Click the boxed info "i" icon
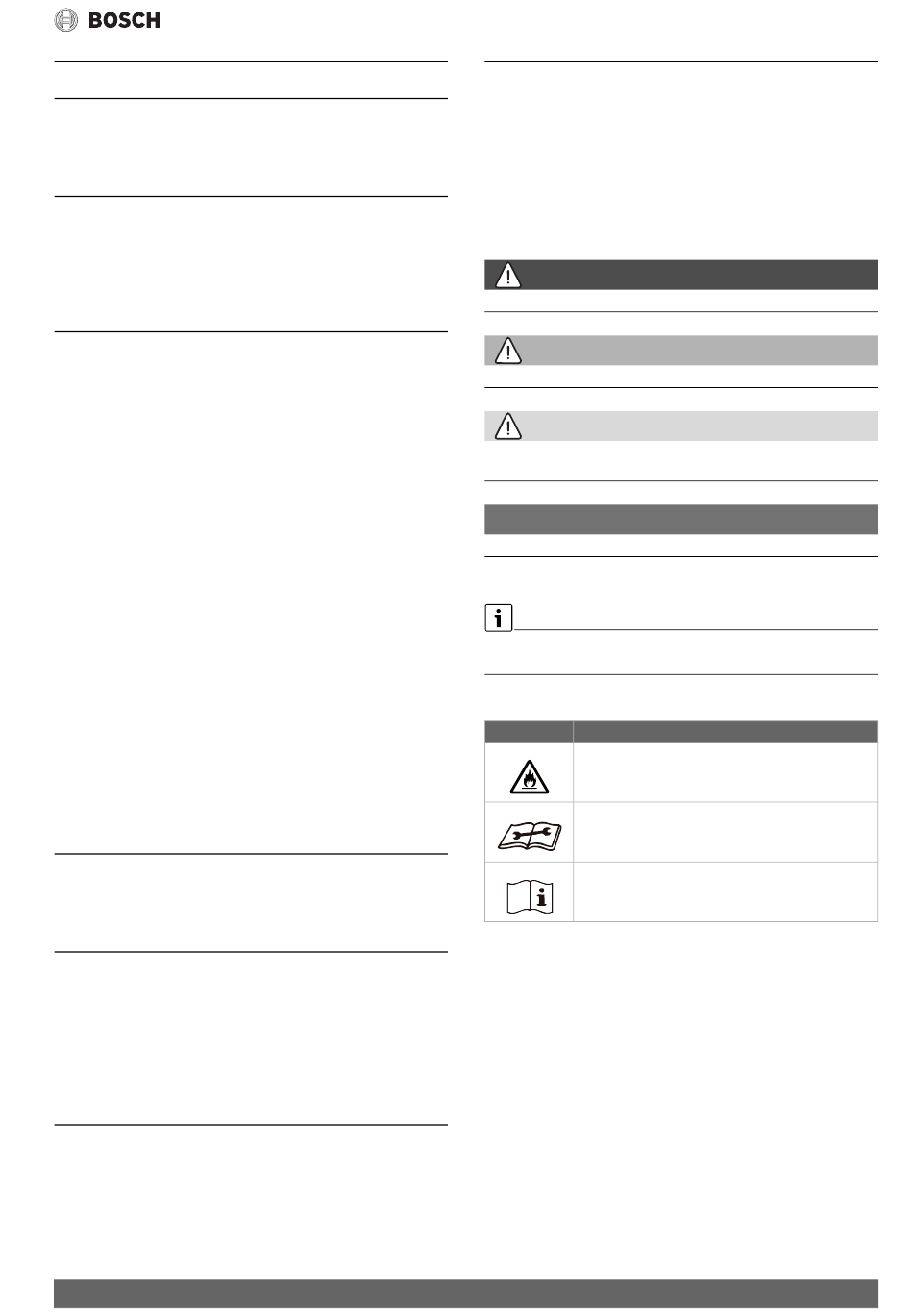Screen dimensions: 913x1316 pyautogui.click(x=498, y=620)
